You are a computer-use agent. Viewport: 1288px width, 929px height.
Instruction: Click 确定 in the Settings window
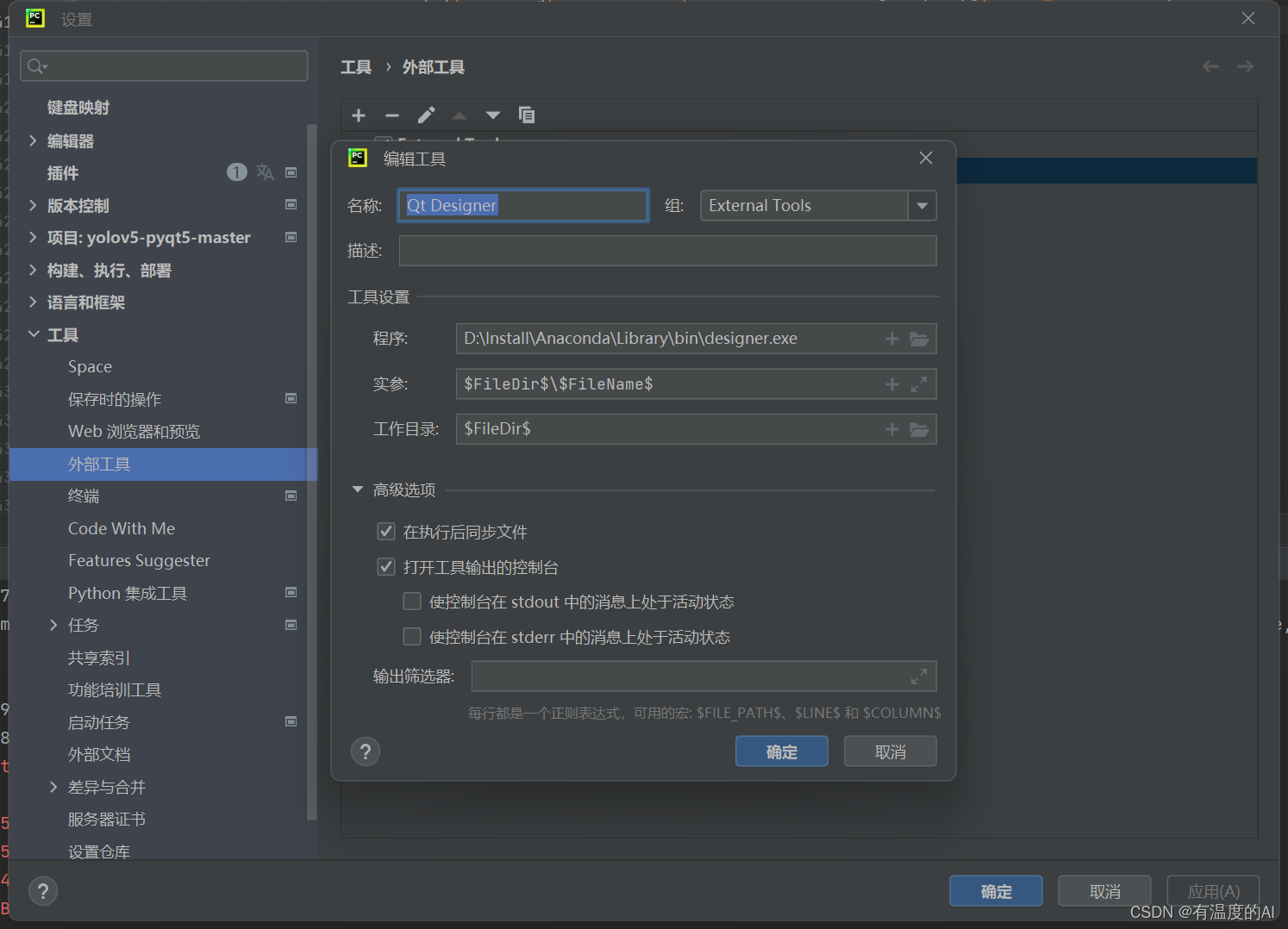[996, 891]
